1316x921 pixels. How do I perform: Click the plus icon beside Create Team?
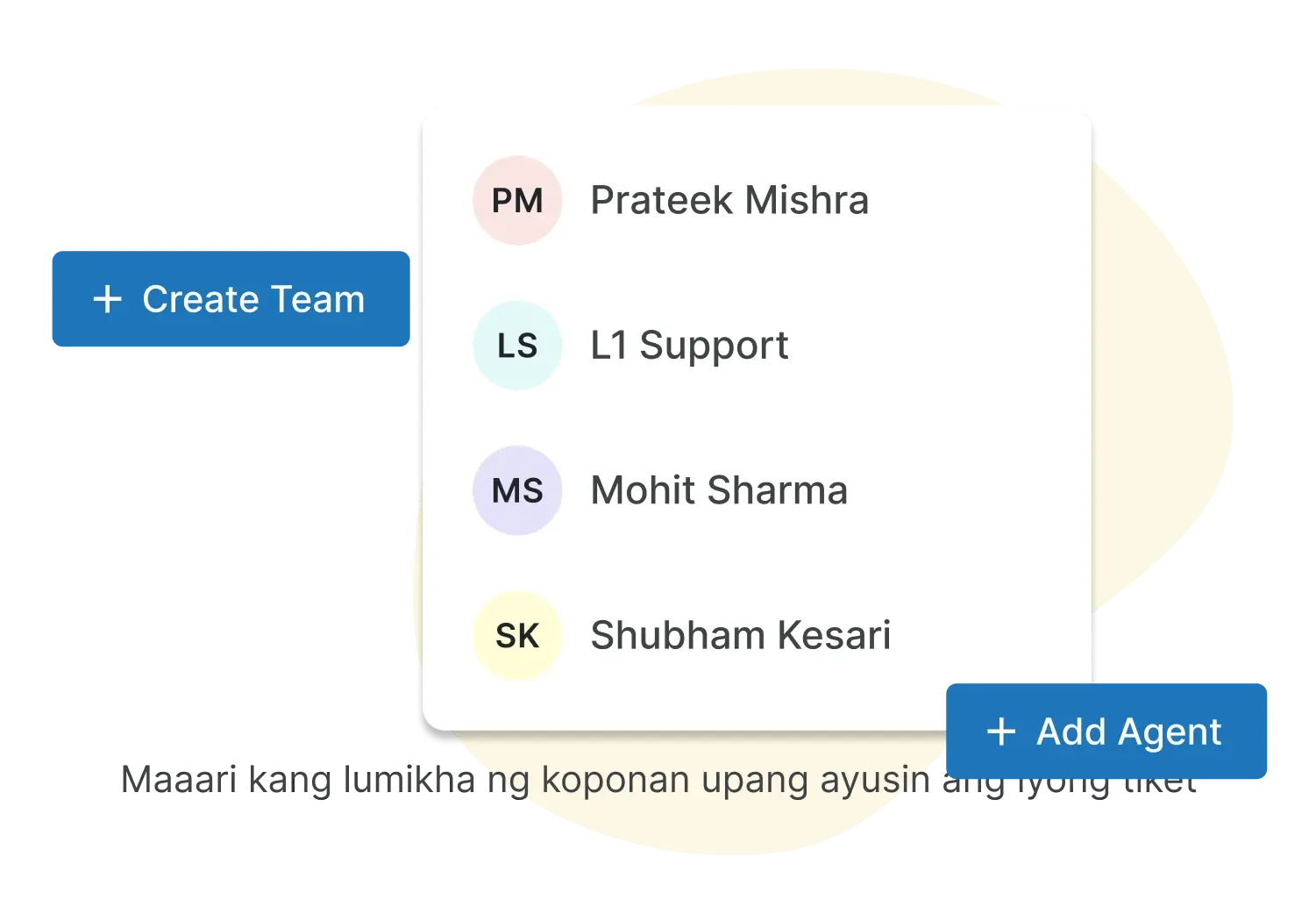click(x=107, y=299)
